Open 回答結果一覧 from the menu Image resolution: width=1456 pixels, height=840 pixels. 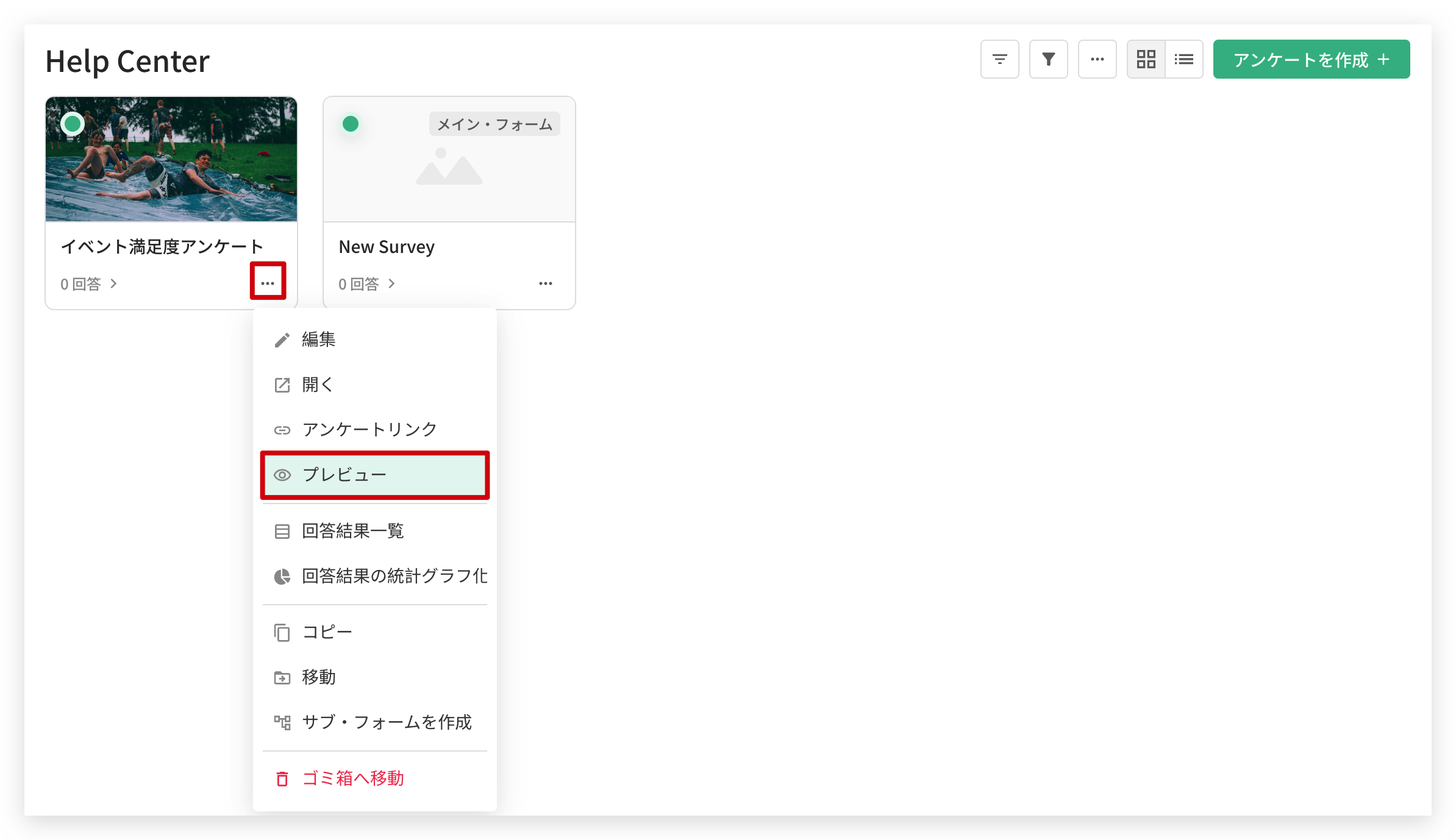coord(375,531)
